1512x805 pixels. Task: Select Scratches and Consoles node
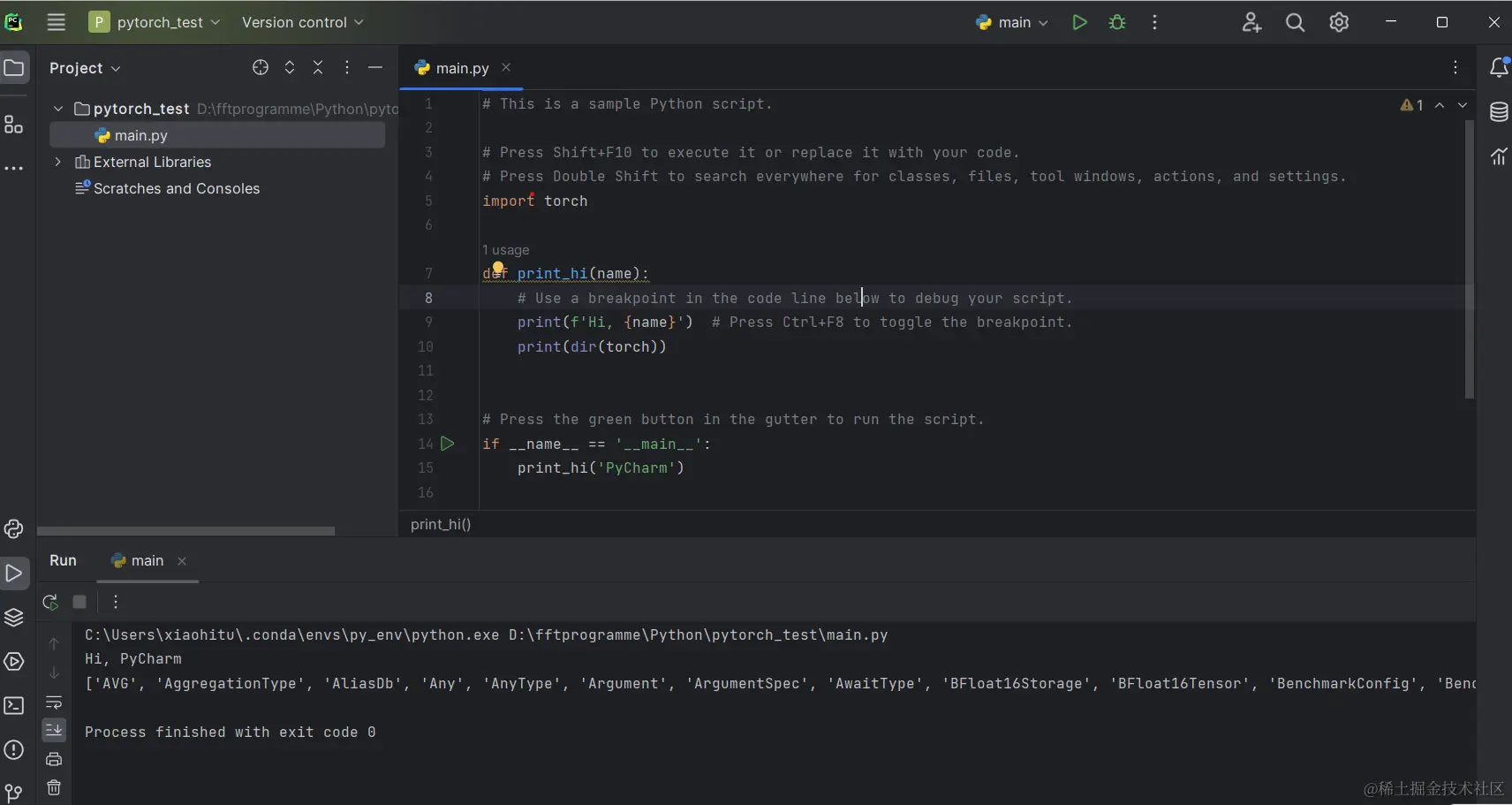167,188
